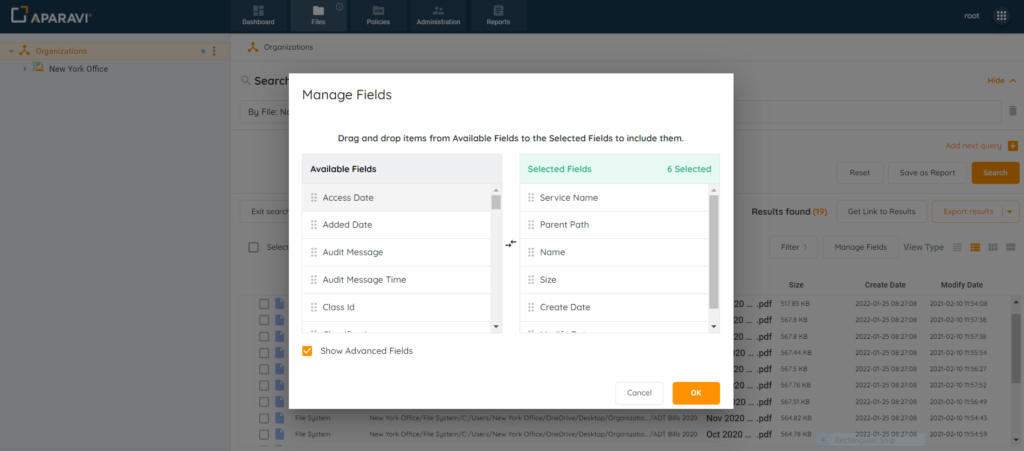Expand the New York Office tree node
Viewport: 1024px width, 451px height.
(24, 69)
